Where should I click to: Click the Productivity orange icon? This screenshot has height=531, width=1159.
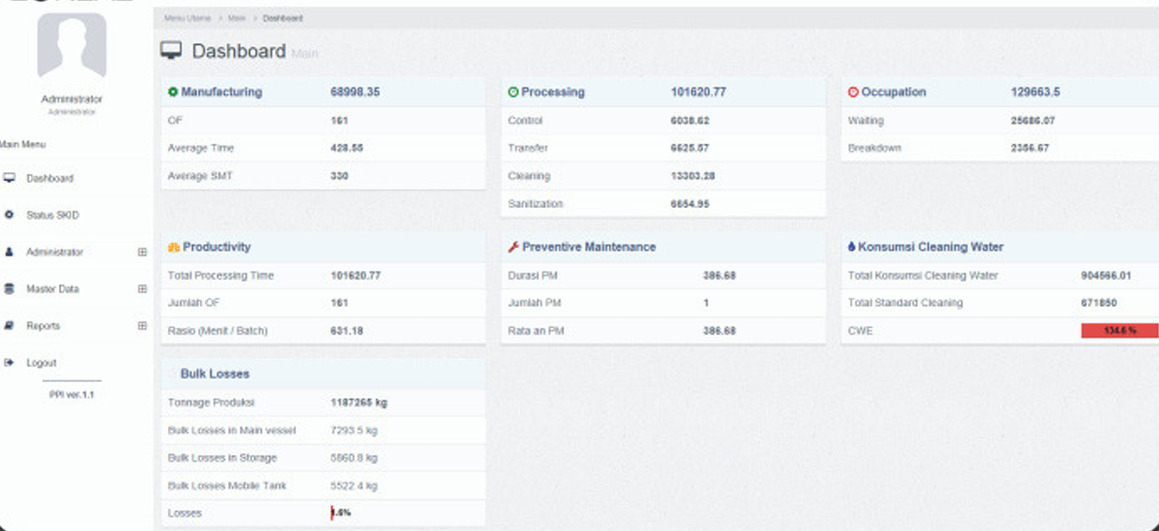click(173, 247)
